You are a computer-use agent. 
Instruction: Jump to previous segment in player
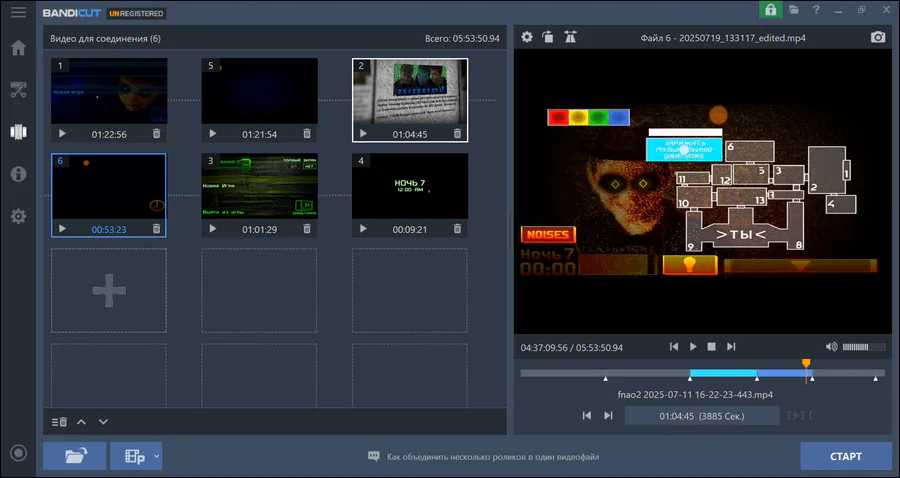click(674, 347)
